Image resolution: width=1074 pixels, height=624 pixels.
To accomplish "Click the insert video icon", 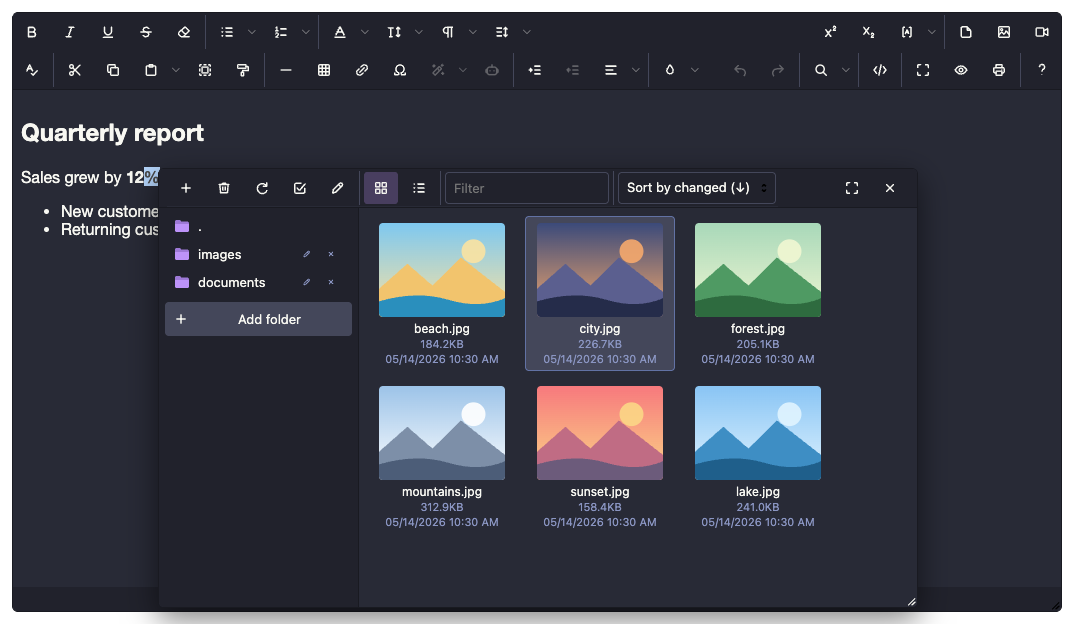I will coord(1042,32).
